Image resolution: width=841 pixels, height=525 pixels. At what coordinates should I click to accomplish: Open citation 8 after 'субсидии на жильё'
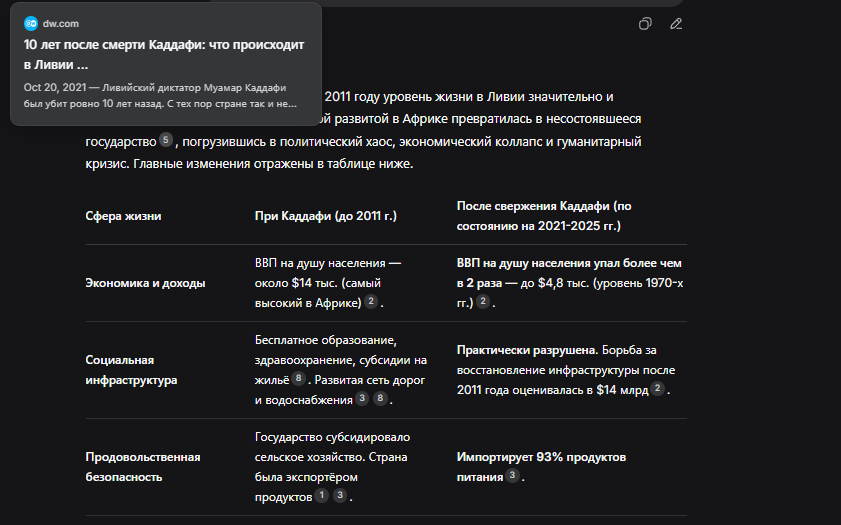298,379
